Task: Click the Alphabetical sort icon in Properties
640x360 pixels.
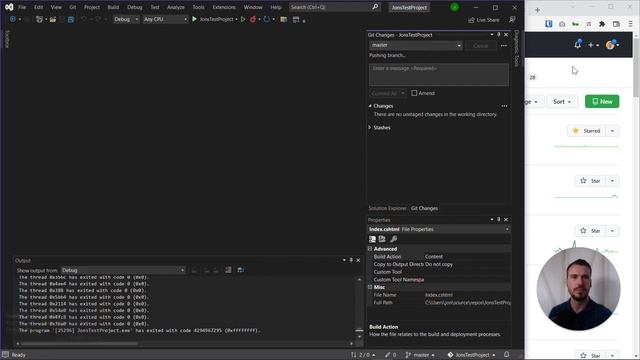Action: pyautogui.click(x=382, y=239)
